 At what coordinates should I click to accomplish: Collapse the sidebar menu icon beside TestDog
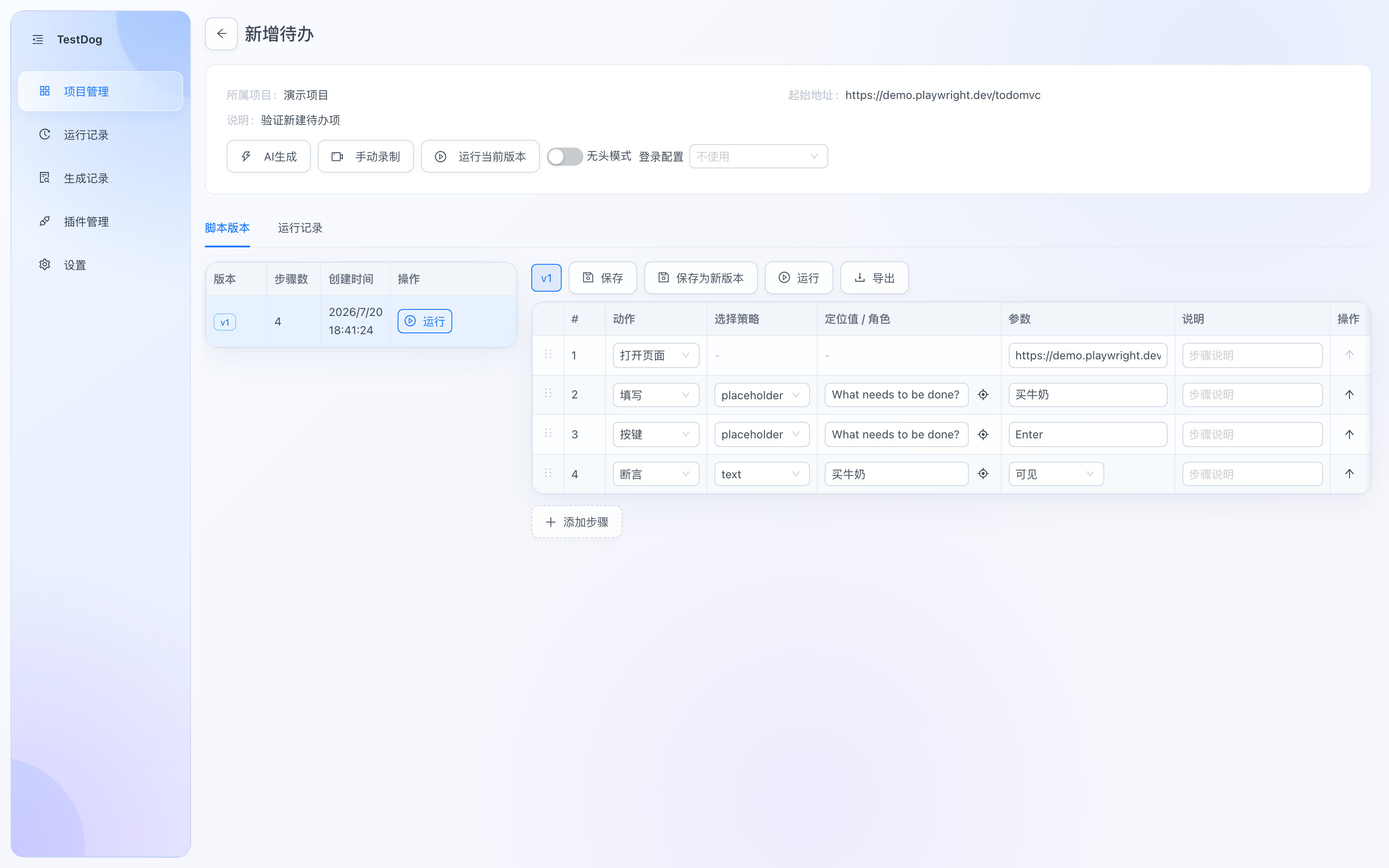tap(38, 39)
